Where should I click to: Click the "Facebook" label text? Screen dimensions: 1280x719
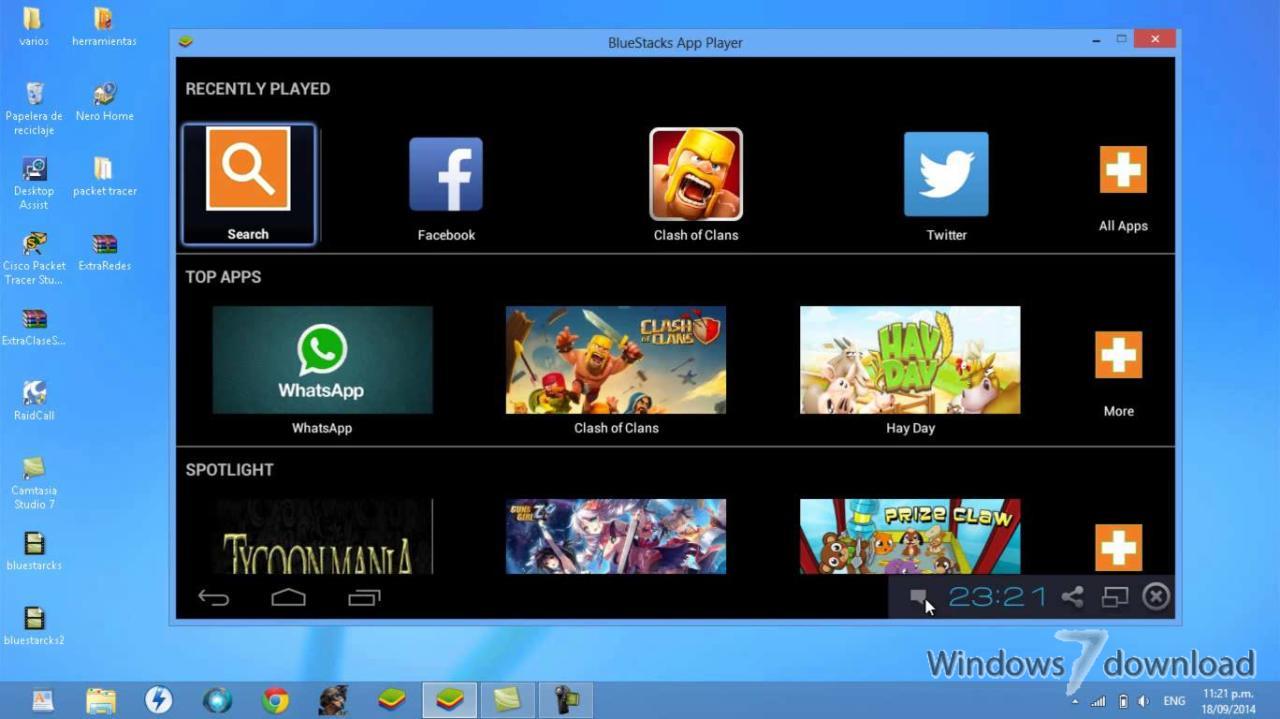point(446,235)
